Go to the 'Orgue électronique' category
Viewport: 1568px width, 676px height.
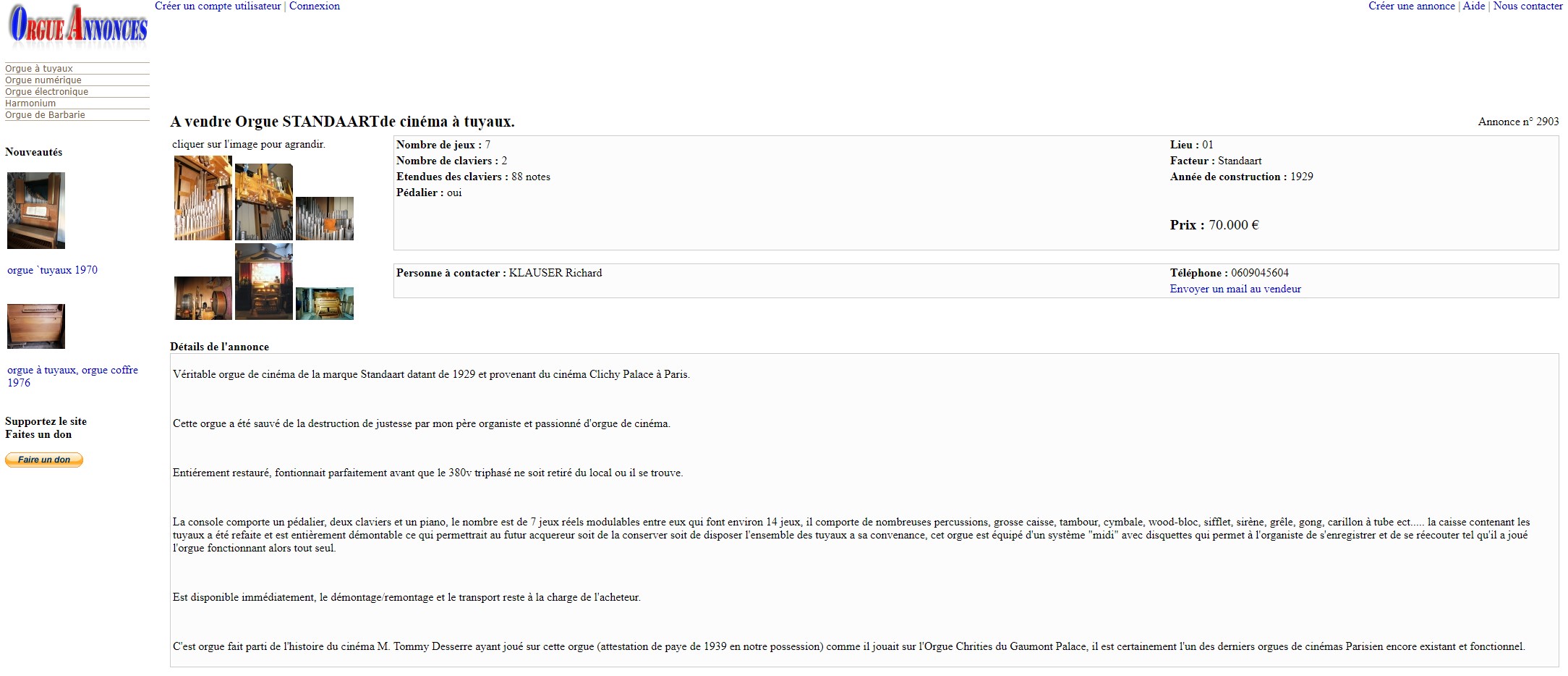47,92
